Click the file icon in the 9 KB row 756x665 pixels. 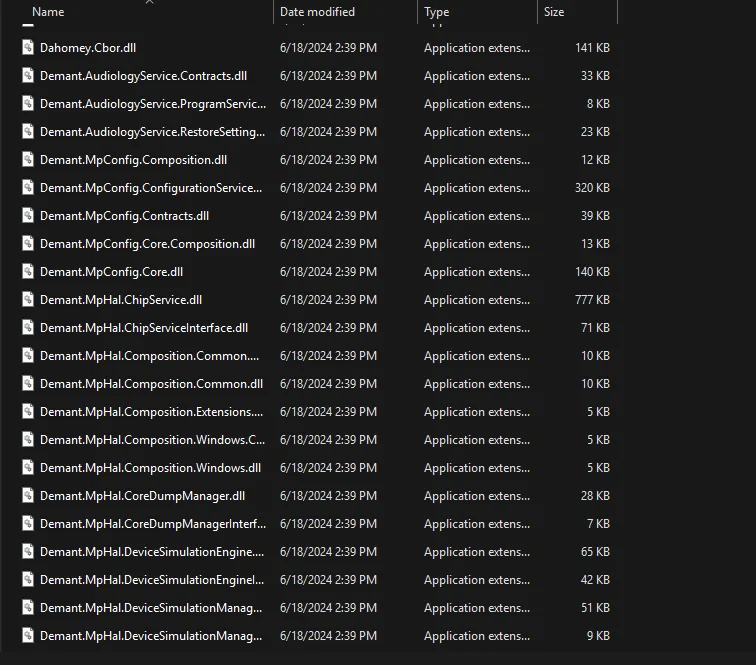click(x=28, y=635)
